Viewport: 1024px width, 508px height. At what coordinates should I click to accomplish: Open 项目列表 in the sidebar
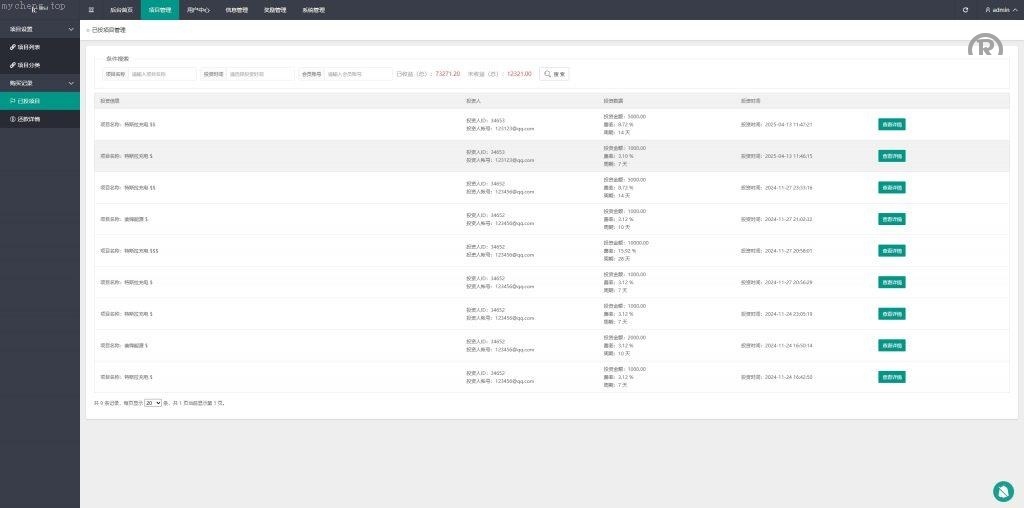27,47
